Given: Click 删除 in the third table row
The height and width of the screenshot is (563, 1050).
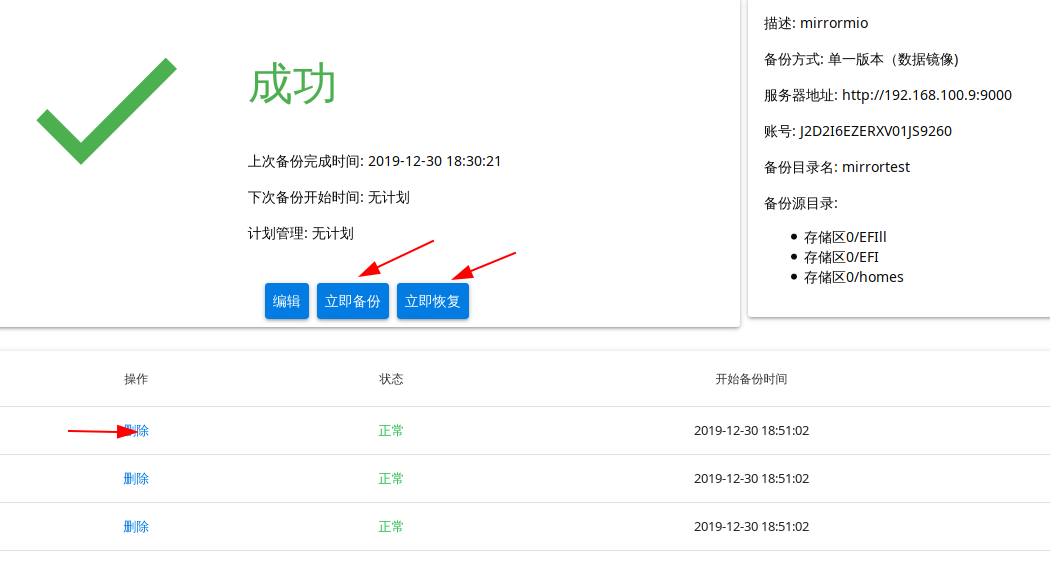Looking at the screenshot, I should coord(136,527).
